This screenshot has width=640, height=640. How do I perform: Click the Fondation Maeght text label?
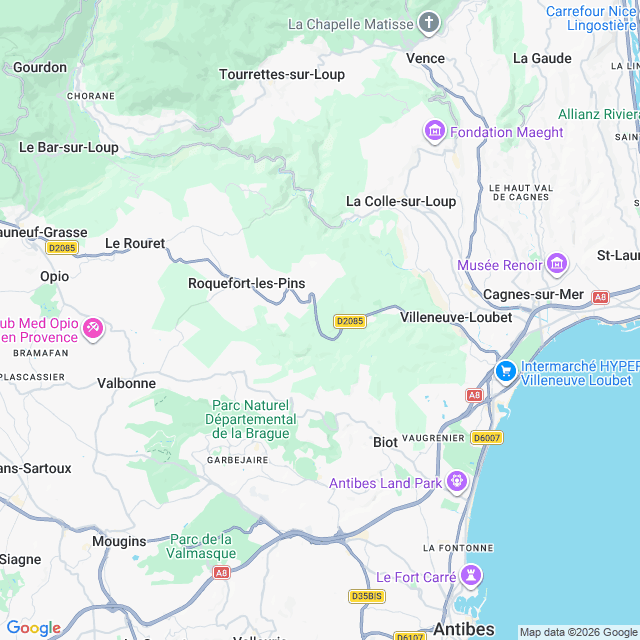[x=507, y=132]
